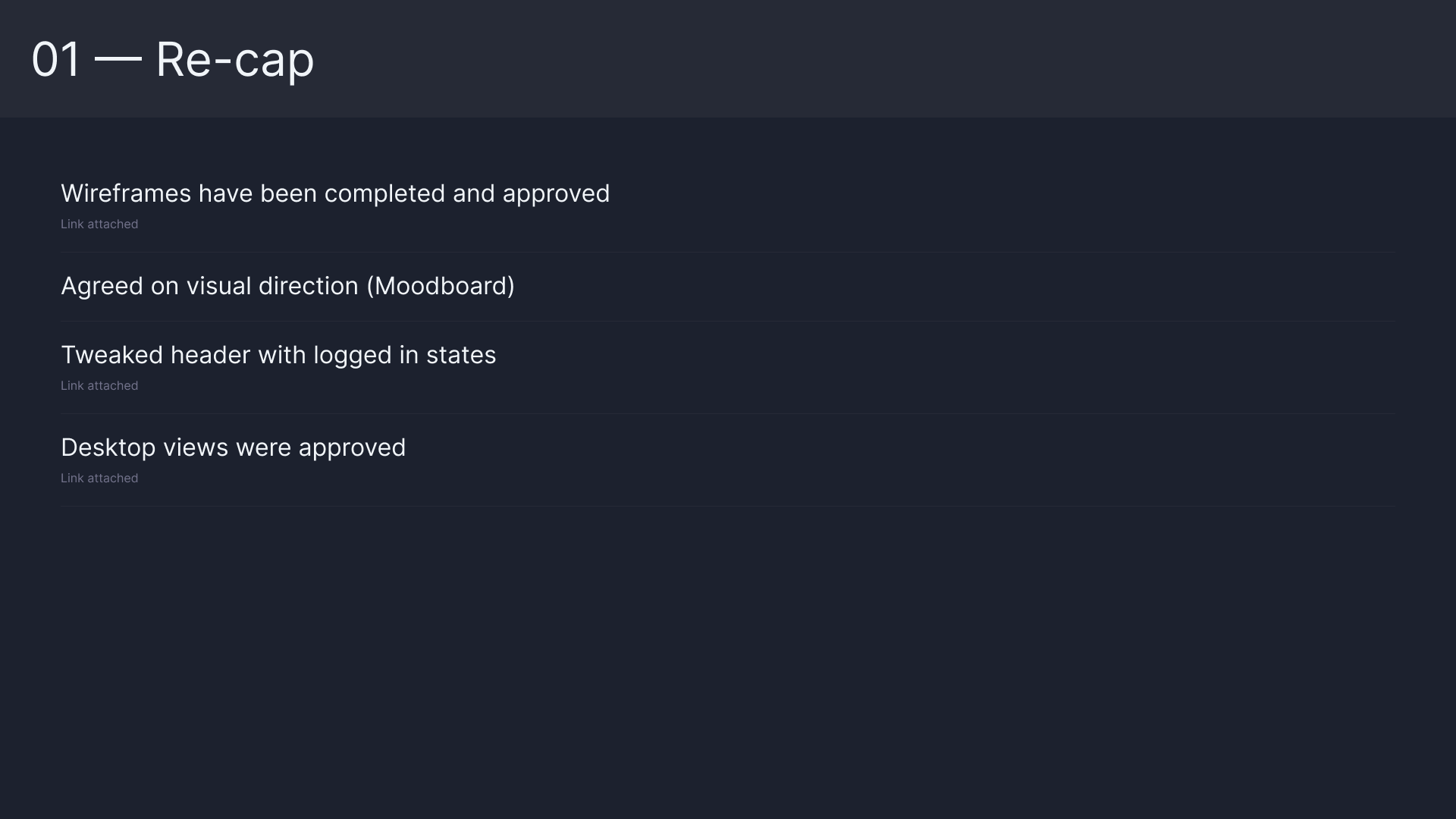Image resolution: width=1456 pixels, height=819 pixels.
Task: Click the empty header band right of the title
Action: coord(910,59)
